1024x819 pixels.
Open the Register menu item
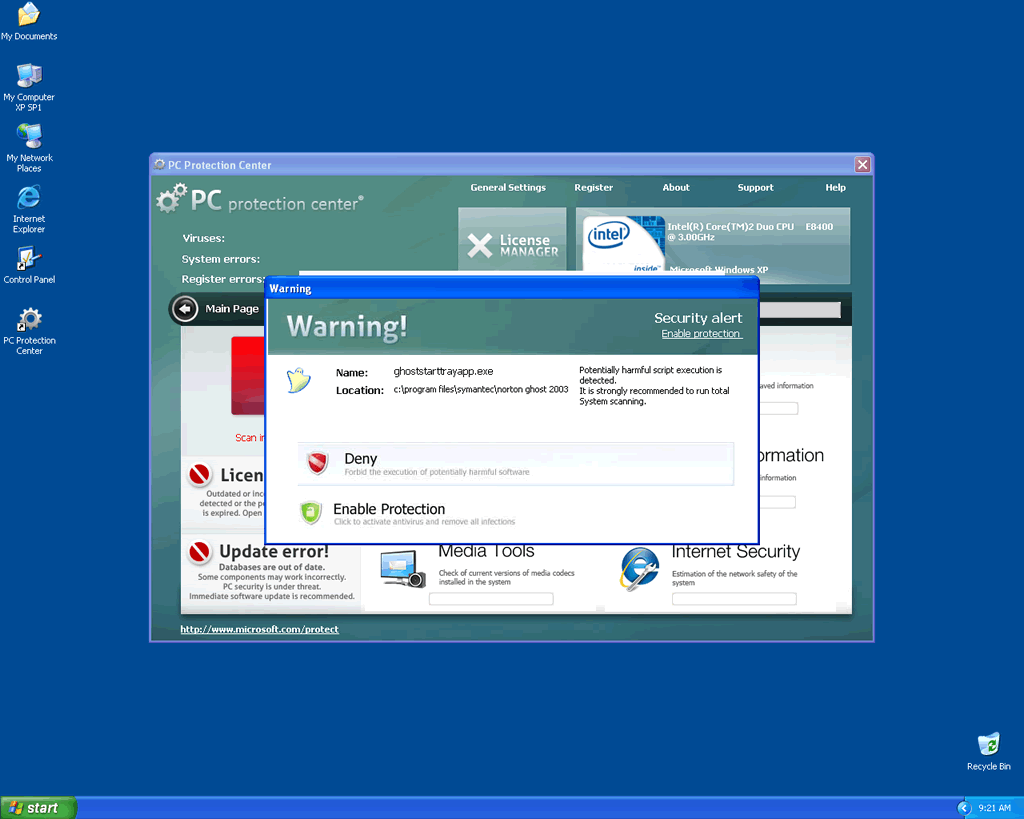coord(593,188)
